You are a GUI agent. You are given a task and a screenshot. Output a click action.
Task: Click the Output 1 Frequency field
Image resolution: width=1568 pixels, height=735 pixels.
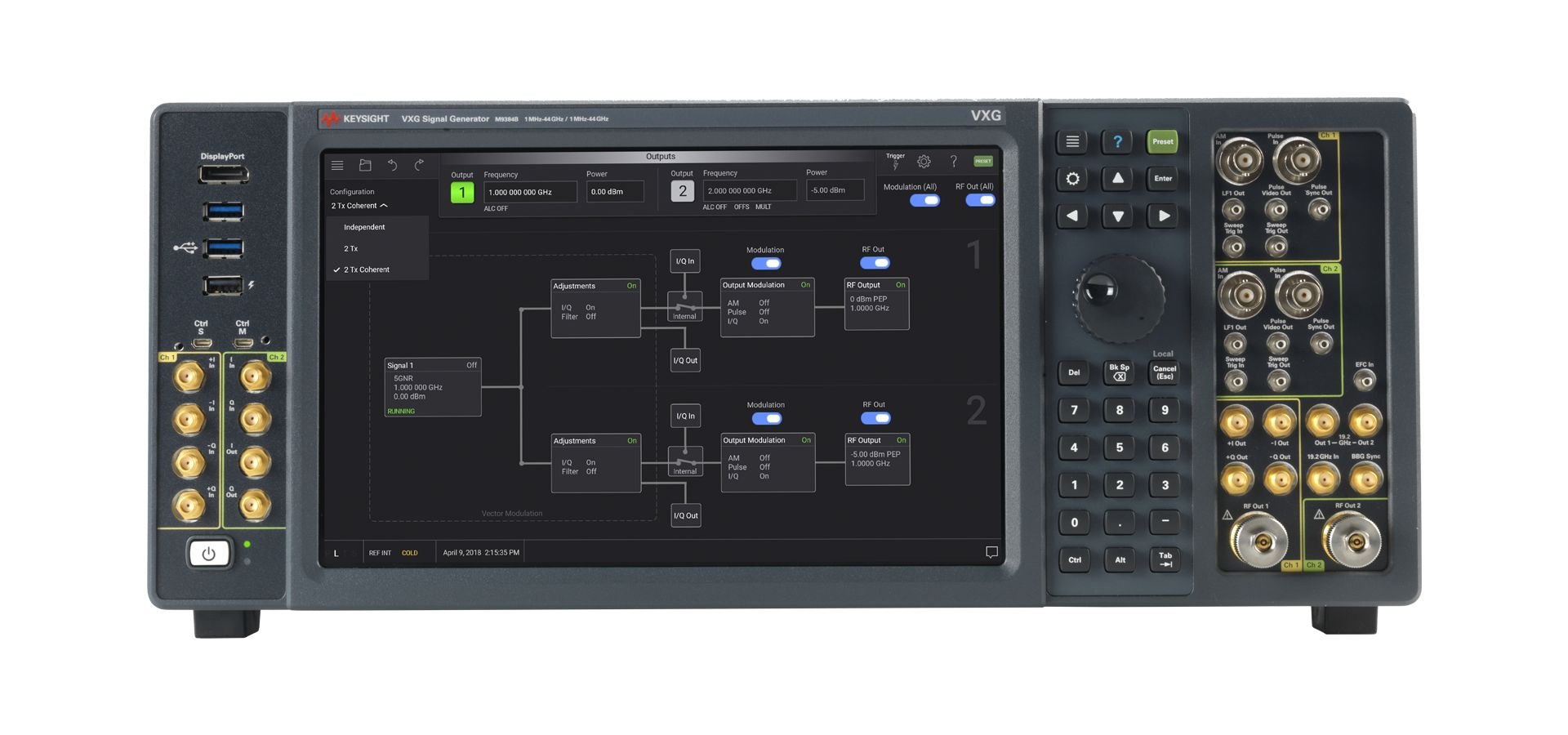(x=530, y=192)
